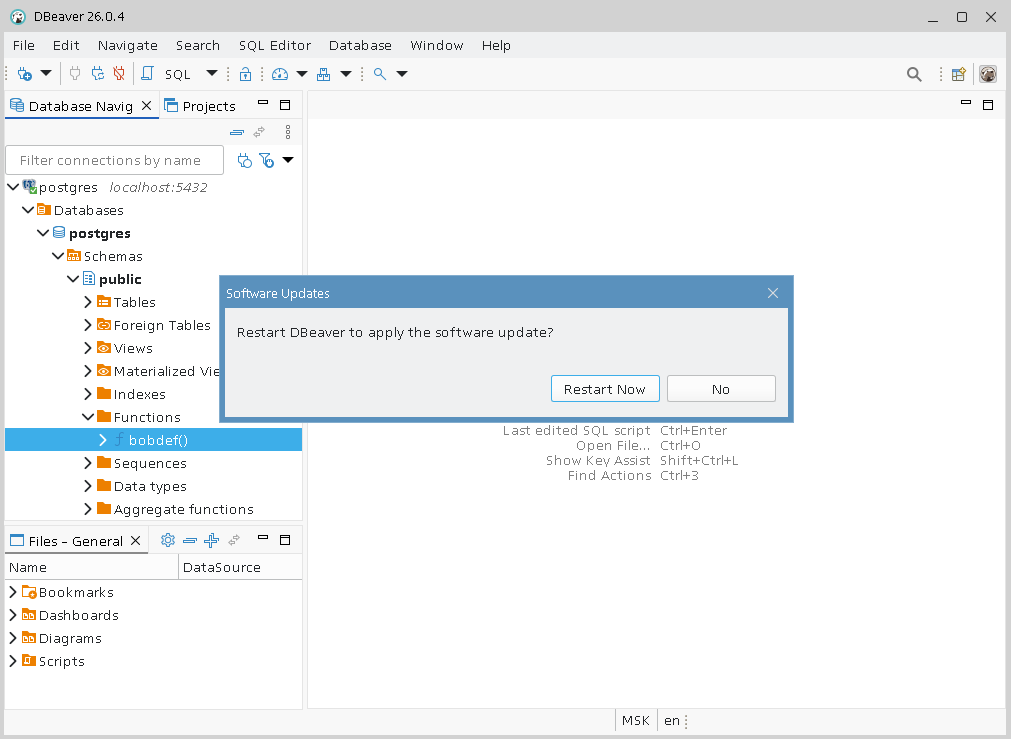Open SQL script icon in toolbar
Screen dimensions: 1011x739
(147, 74)
